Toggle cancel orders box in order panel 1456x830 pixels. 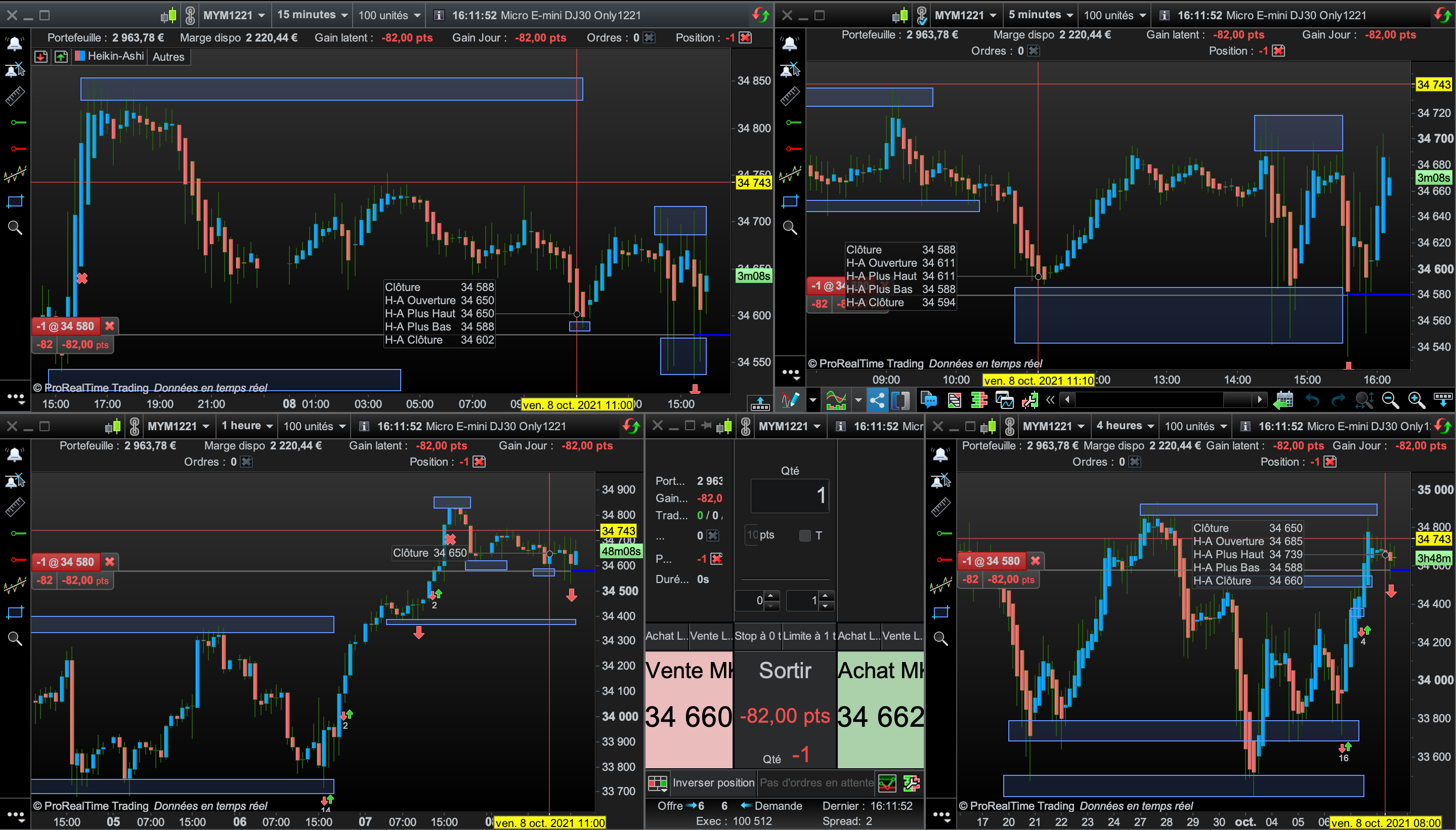point(713,535)
